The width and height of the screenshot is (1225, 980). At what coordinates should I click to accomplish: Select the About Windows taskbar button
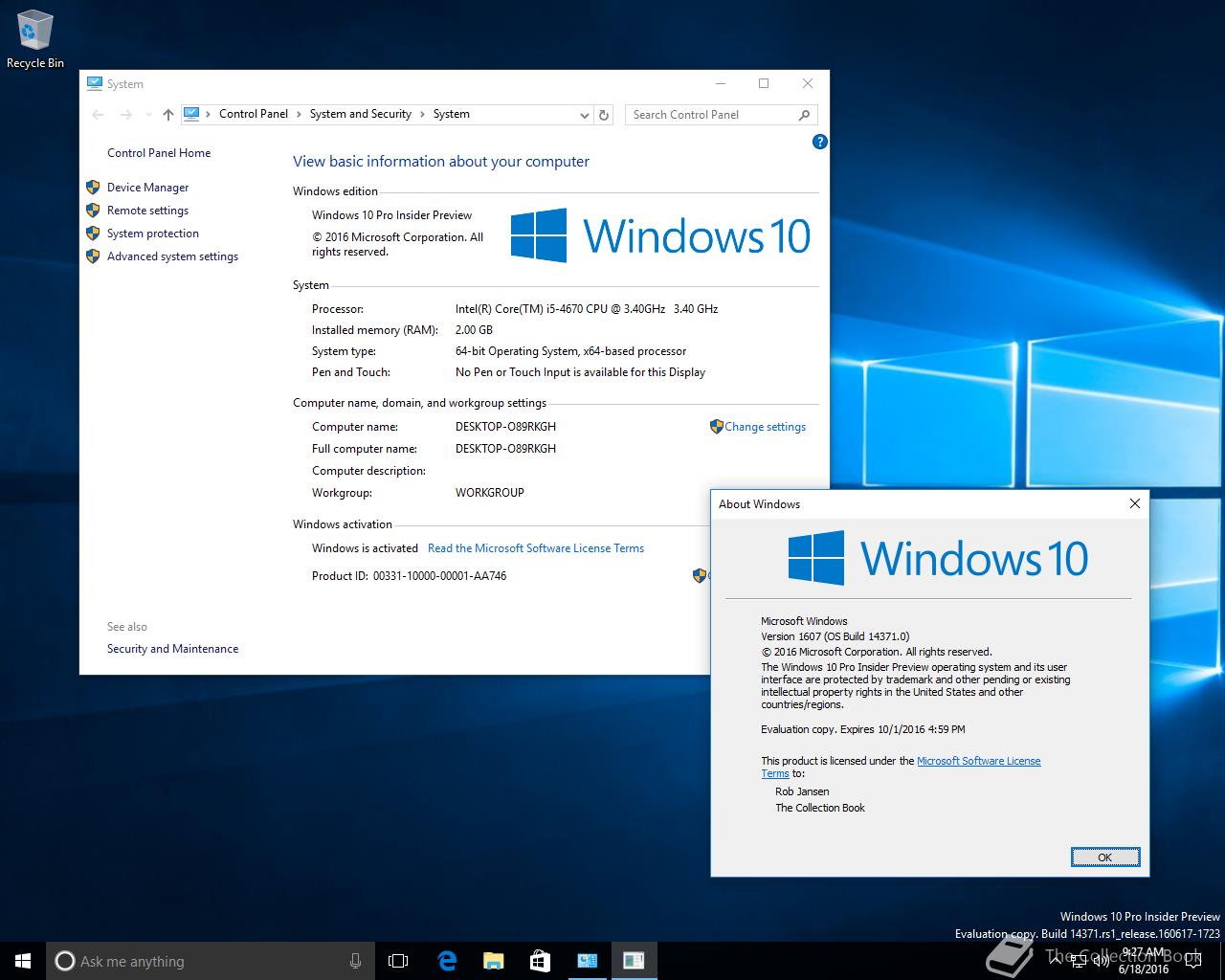[x=634, y=961]
